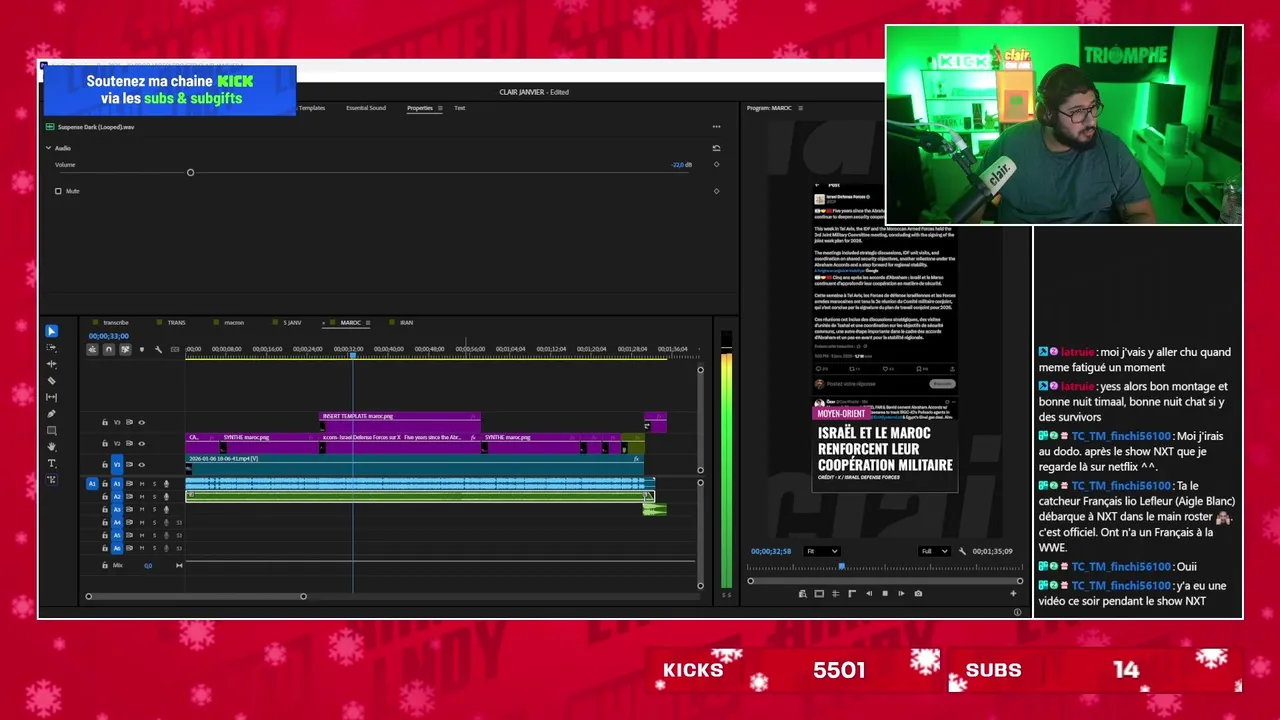
Task: Toggle Linked Selection in timeline
Action: pyautogui.click(x=125, y=349)
